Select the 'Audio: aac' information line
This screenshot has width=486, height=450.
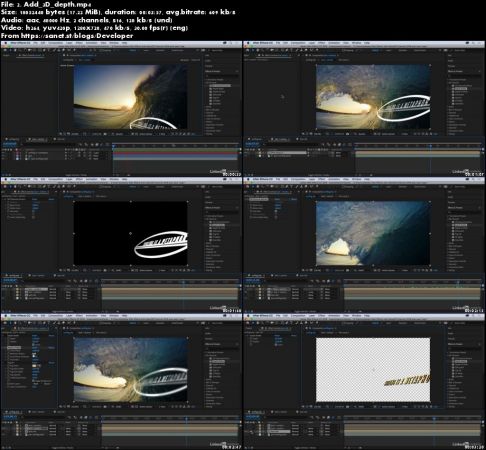[86, 20]
